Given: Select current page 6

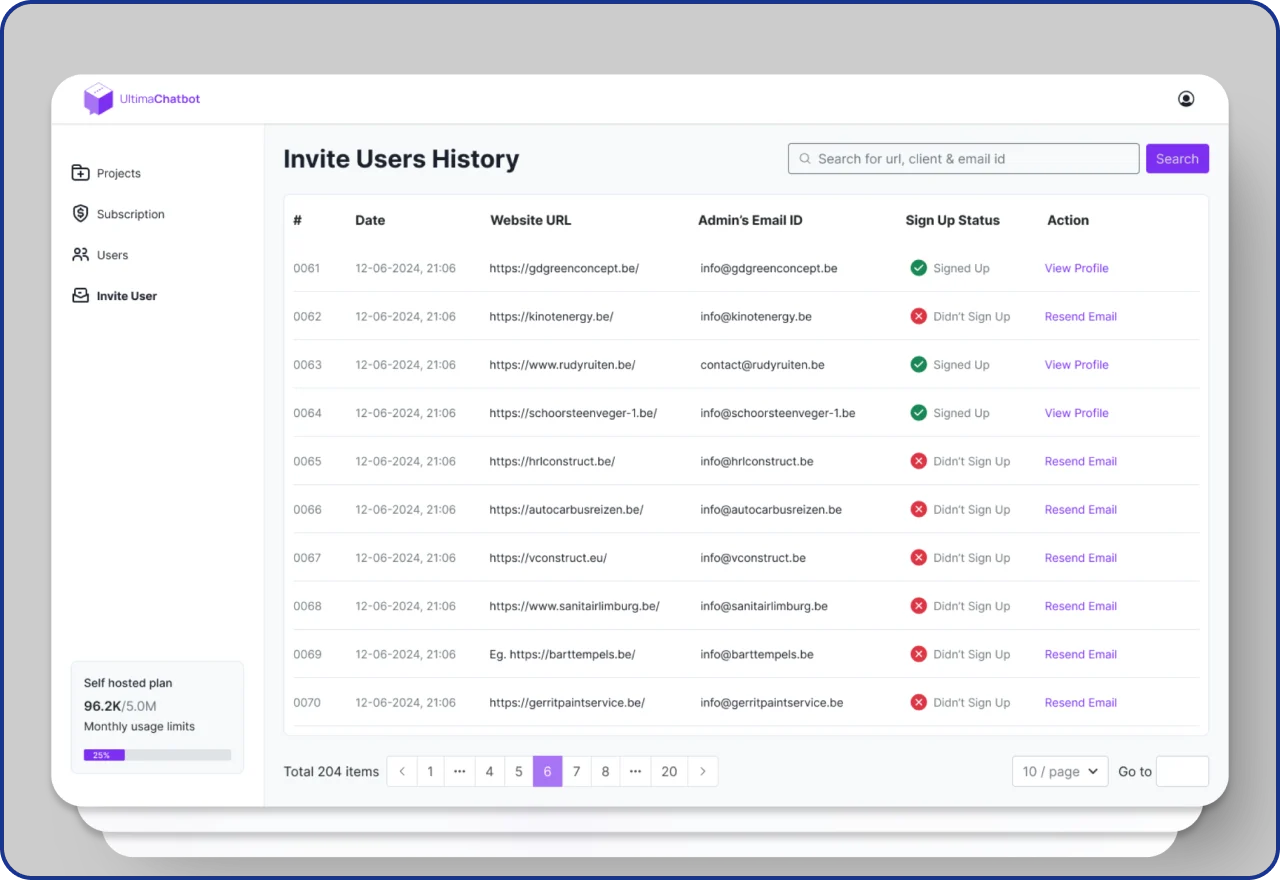Looking at the screenshot, I should click(x=548, y=771).
